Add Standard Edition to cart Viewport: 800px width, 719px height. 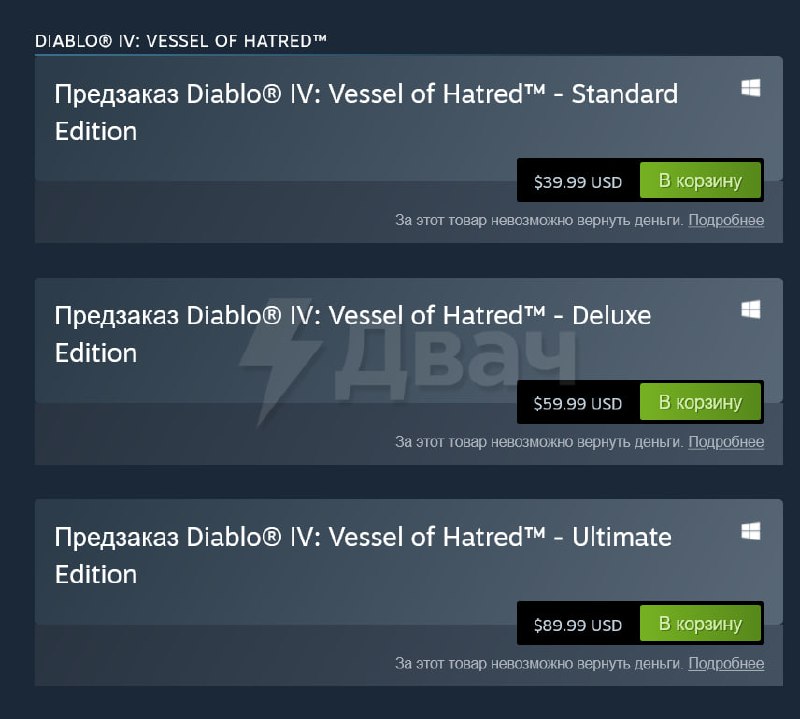point(700,181)
